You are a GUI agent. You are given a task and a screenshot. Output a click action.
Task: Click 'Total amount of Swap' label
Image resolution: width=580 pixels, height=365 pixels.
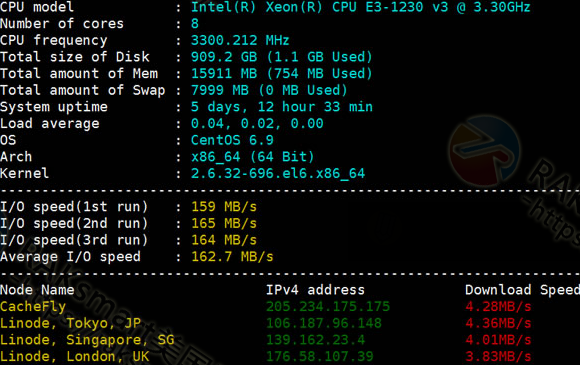[x=82, y=90]
